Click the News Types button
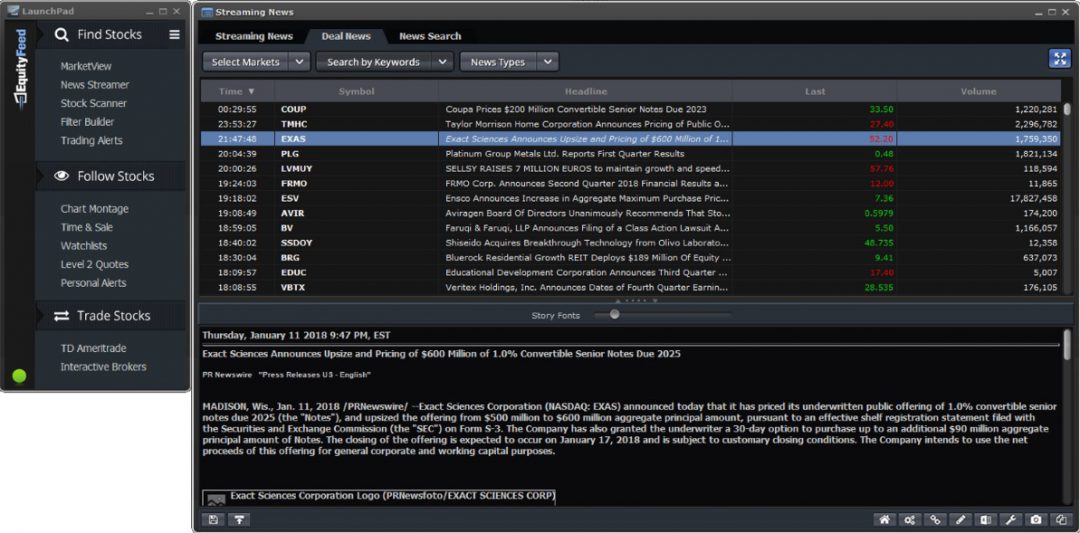Image resolution: width=1080 pixels, height=533 pixels. [498, 62]
